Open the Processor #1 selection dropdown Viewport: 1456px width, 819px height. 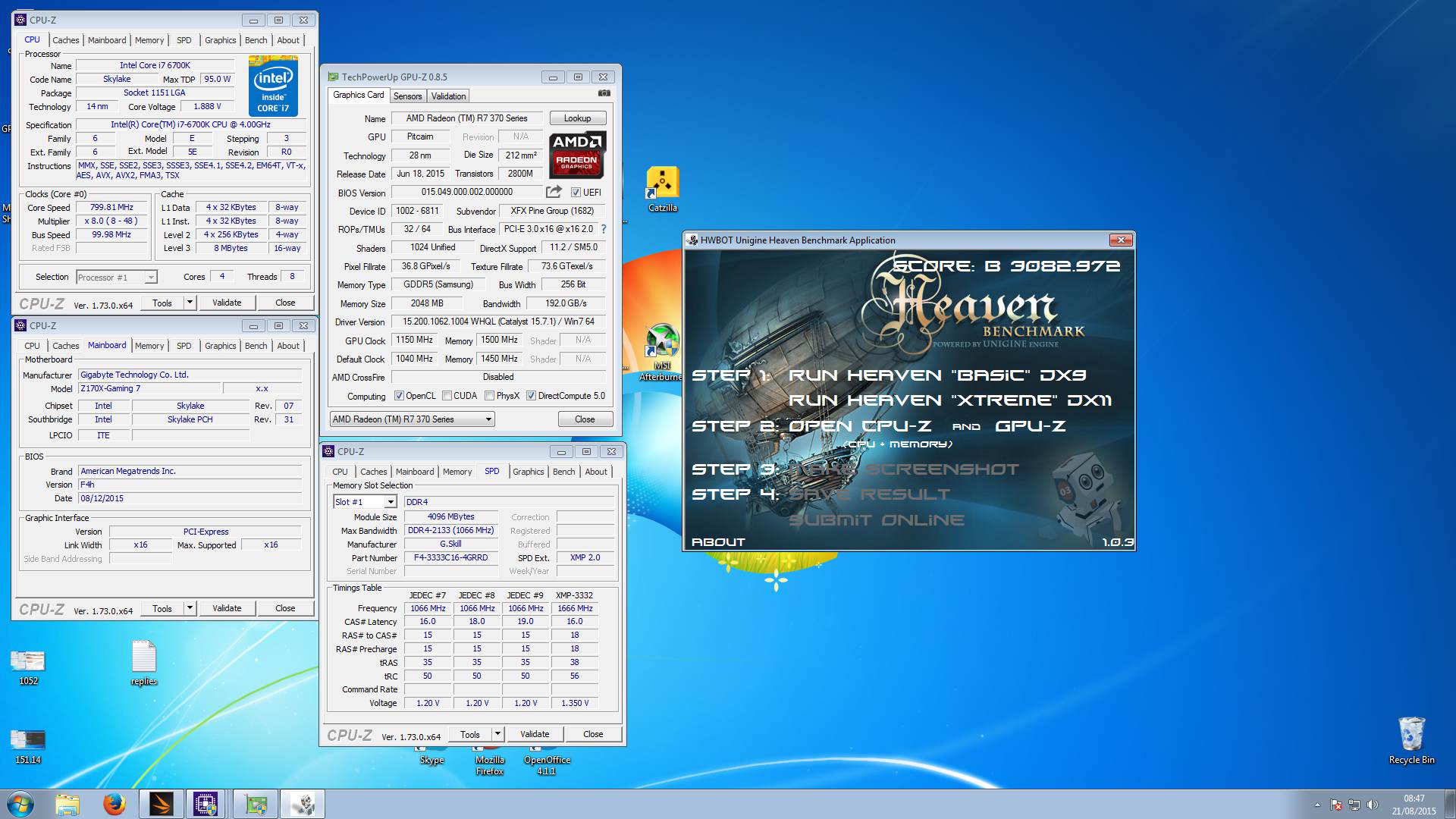pyautogui.click(x=117, y=278)
